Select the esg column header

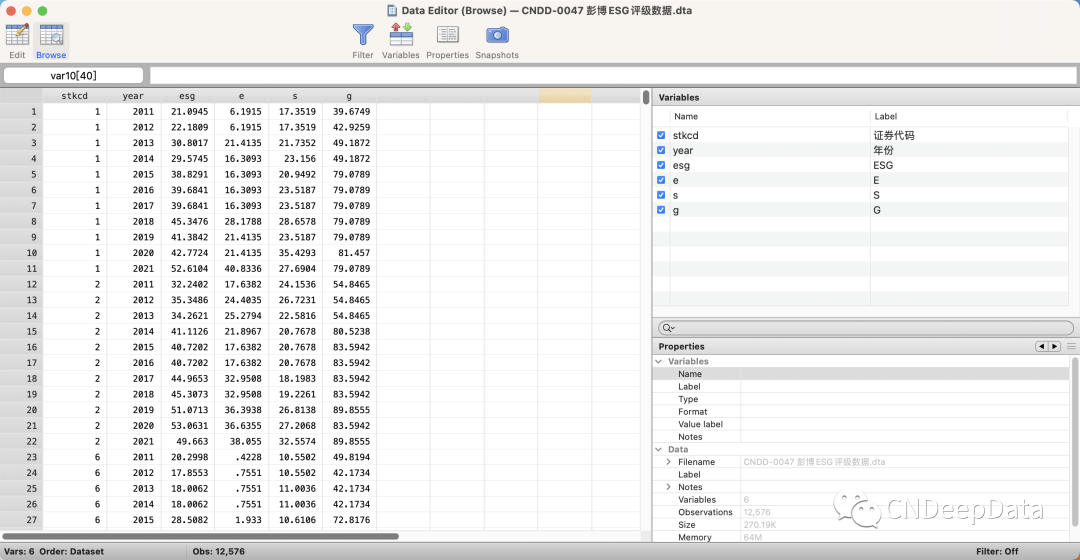click(x=187, y=96)
